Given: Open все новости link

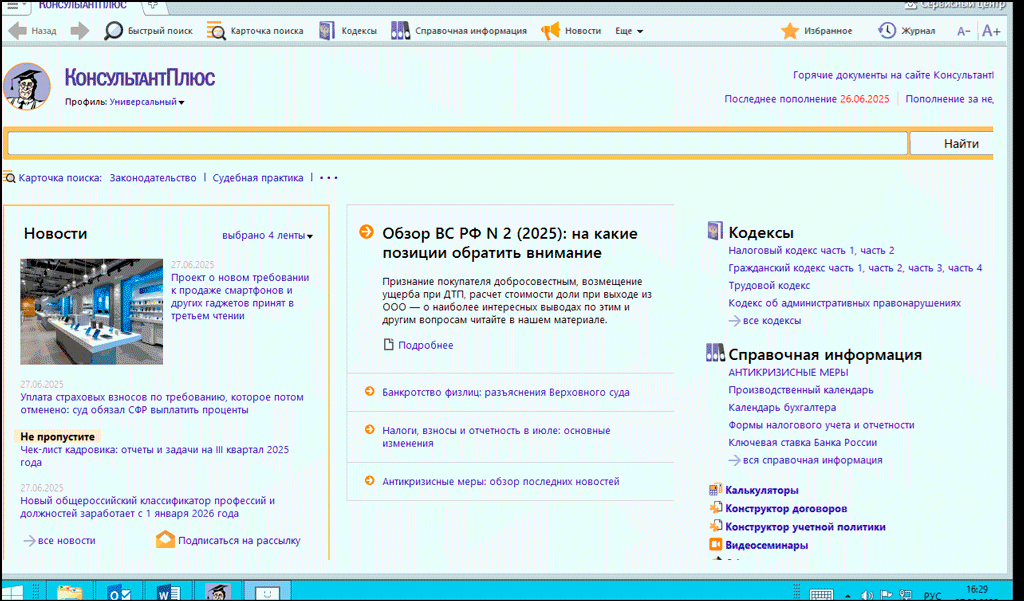Looking at the screenshot, I should point(67,540).
